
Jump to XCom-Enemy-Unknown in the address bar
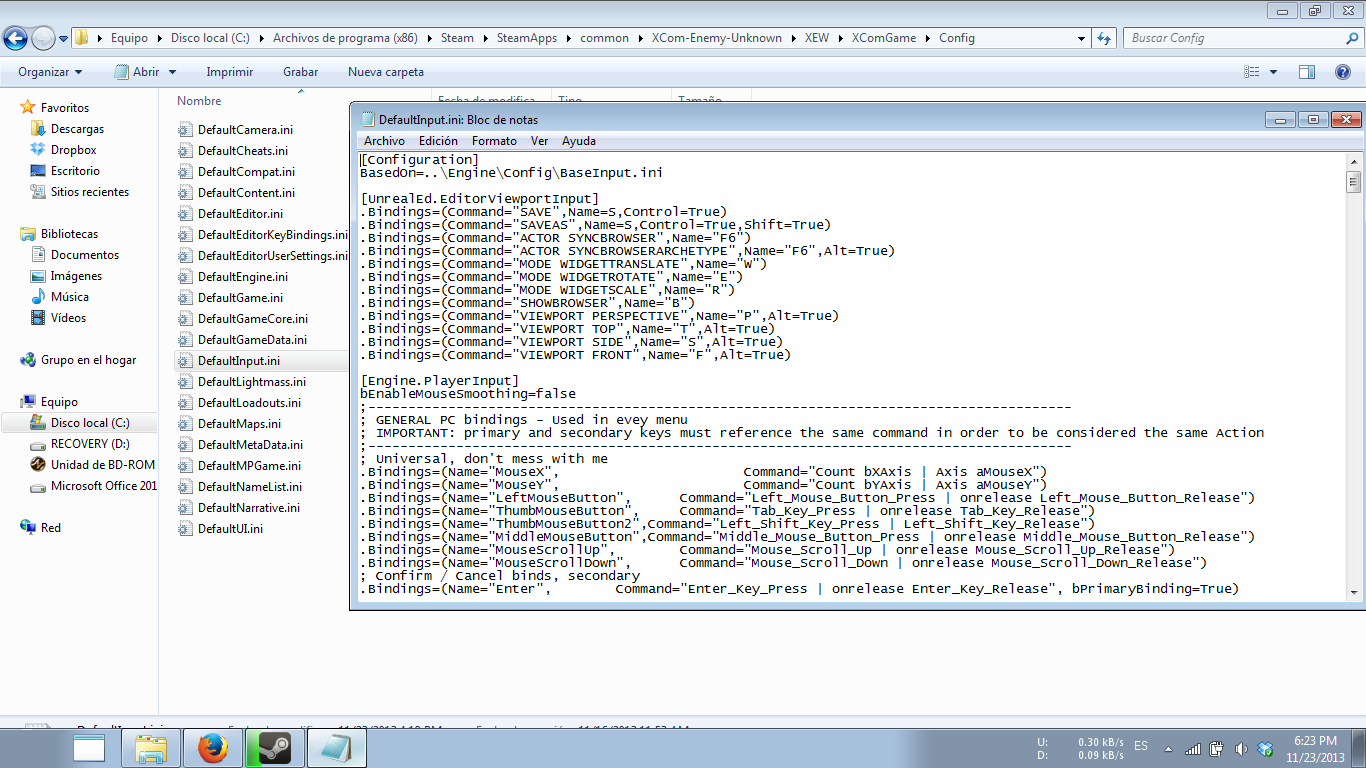click(716, 38)
